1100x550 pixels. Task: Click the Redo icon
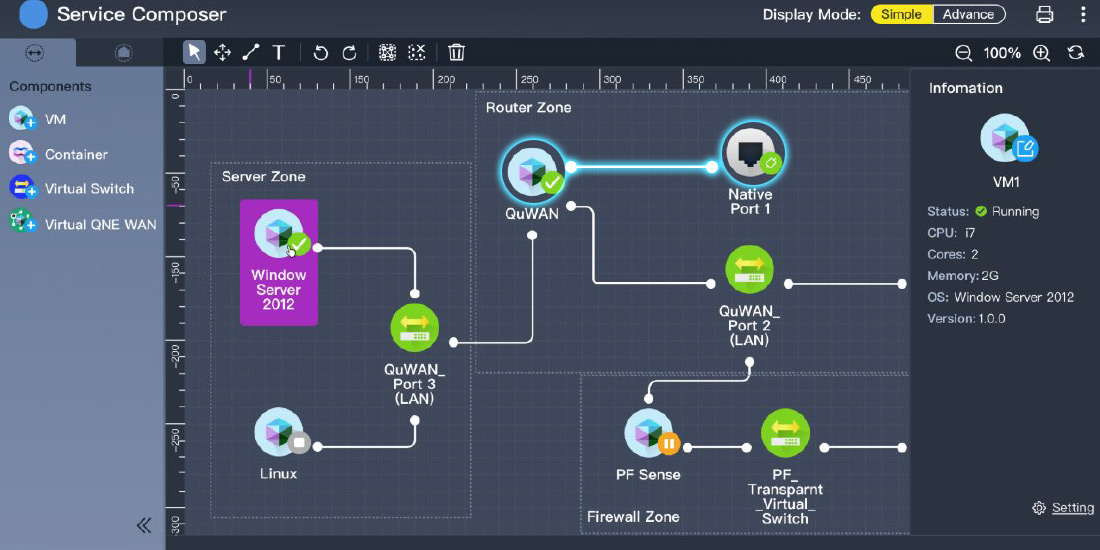(349, 52)
